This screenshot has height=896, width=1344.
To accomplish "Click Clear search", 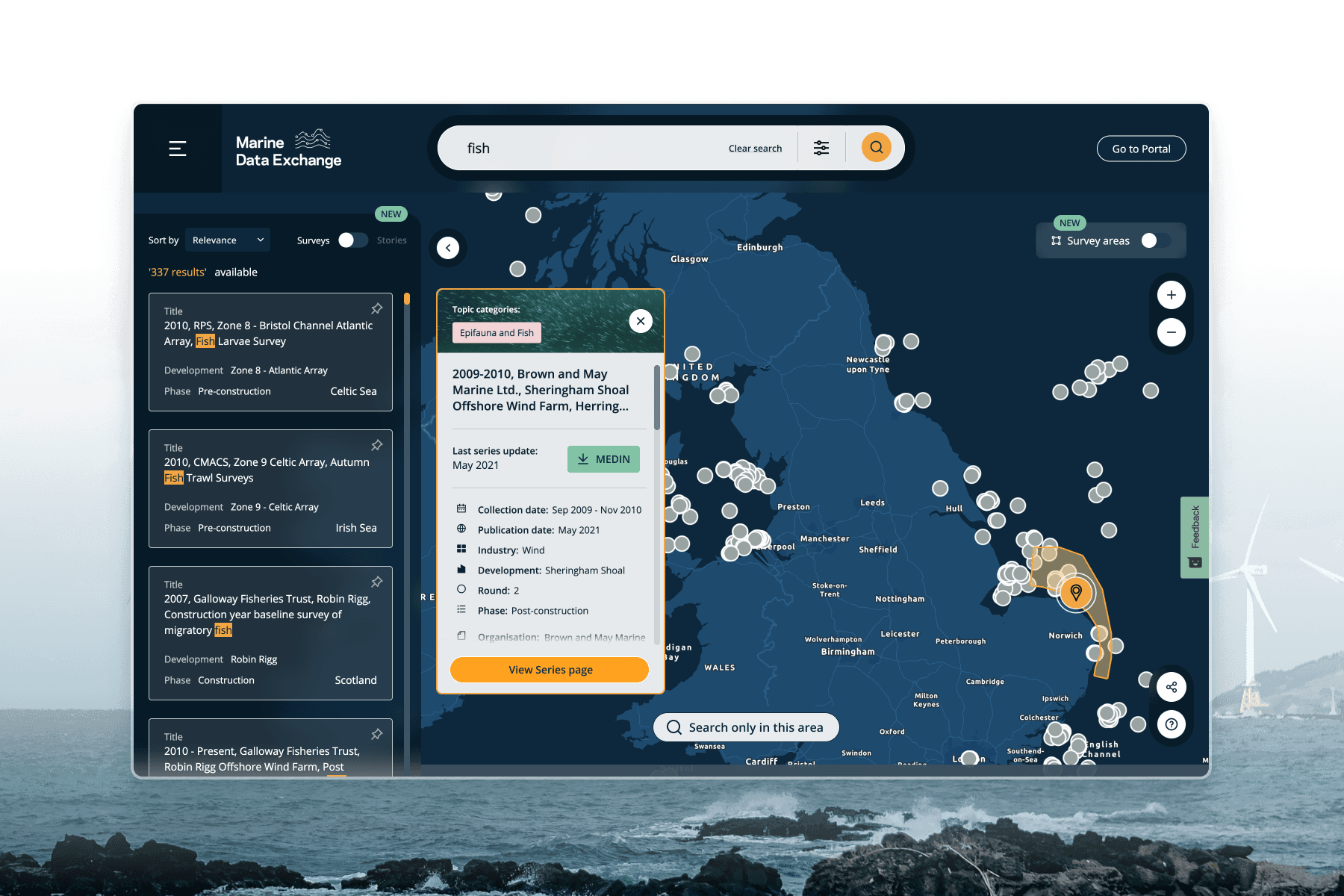I will (755, 149).
